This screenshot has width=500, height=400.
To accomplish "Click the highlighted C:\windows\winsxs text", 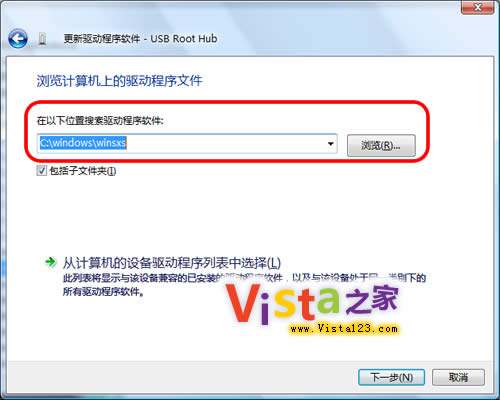I will 83,143.
